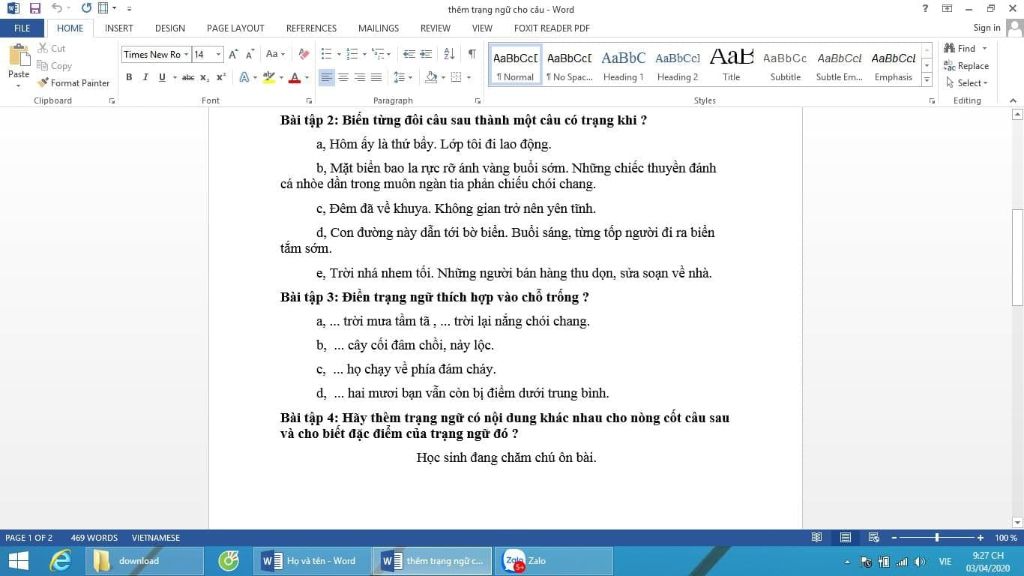The height and width of the screenshot is (576, 1024).
Task: Open the Paragraph dialog launcher
Action: (477, 101)
